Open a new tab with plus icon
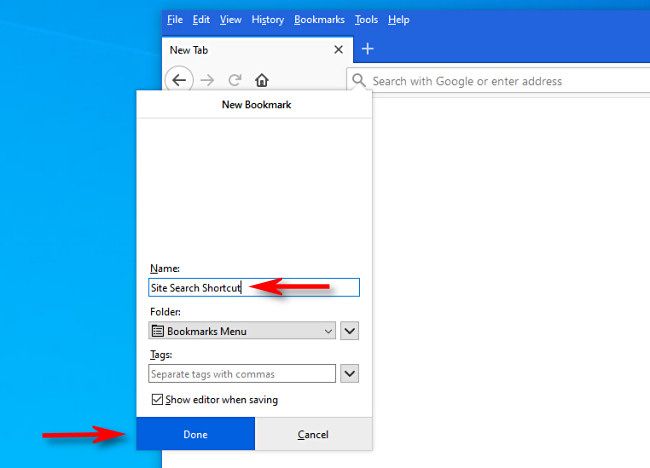 tap(367, 49)
